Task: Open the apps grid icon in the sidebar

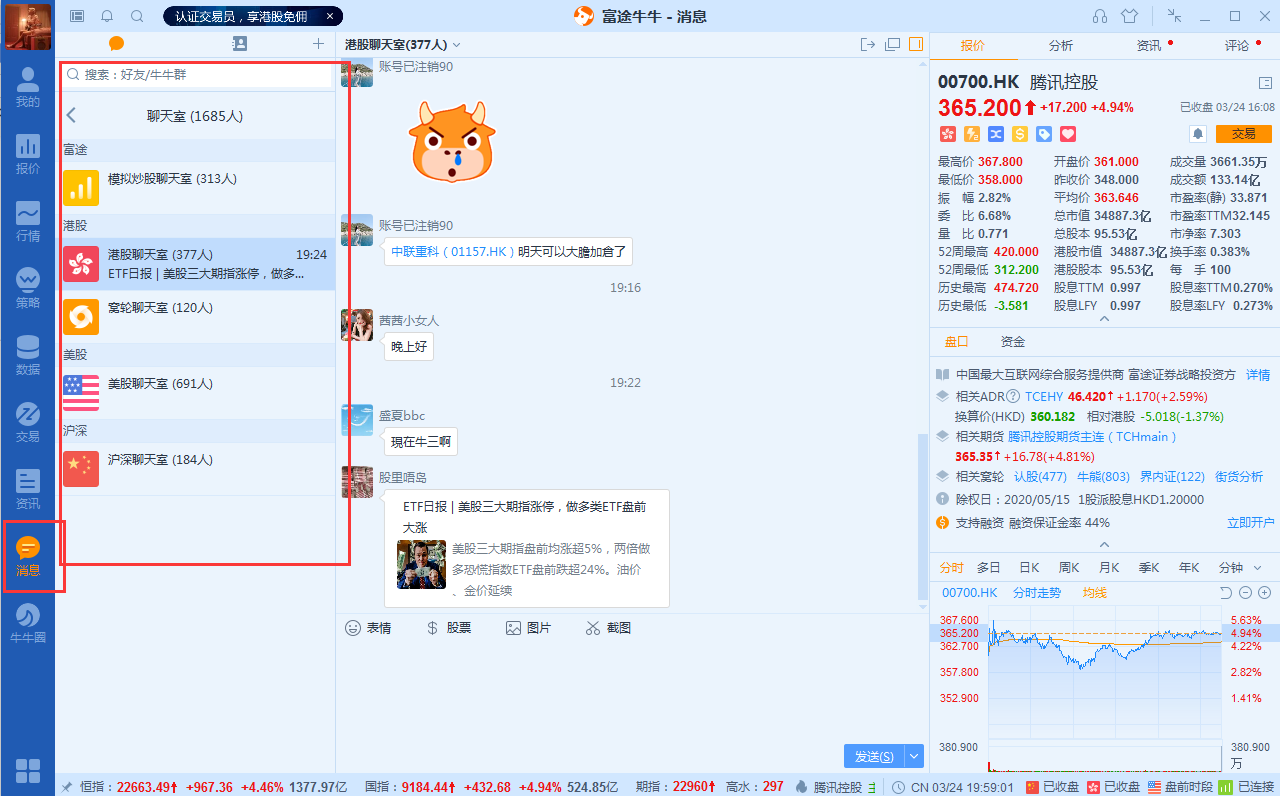Action: point(28,771)
